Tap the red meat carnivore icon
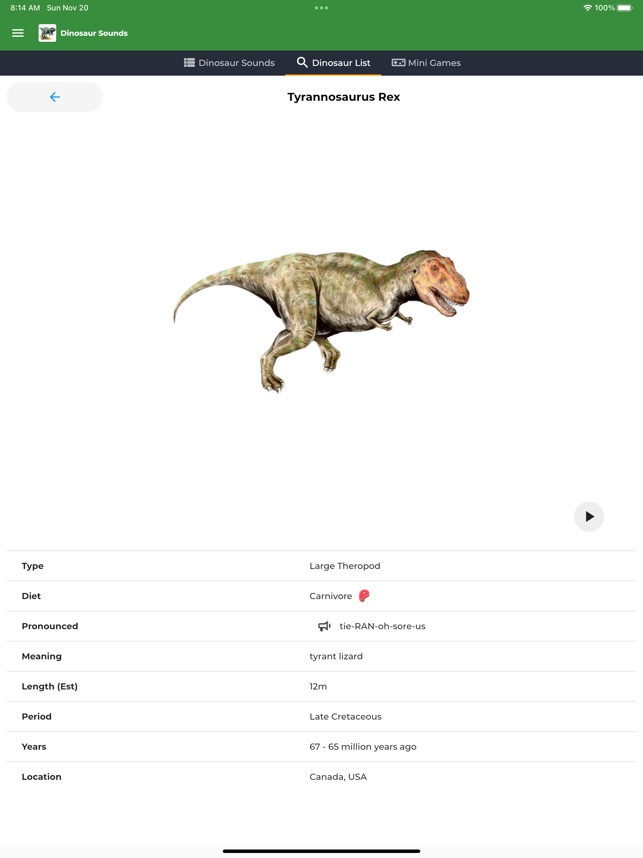The width and height of the screenshot is (643, 858). pos(364,596)
